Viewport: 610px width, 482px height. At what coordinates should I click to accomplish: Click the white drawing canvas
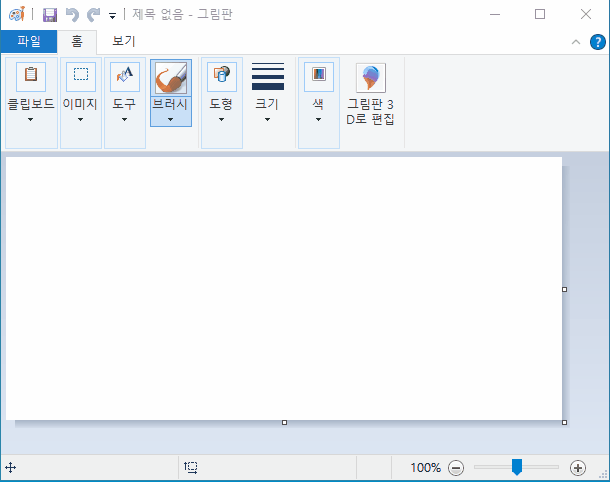tap(284, 289)
